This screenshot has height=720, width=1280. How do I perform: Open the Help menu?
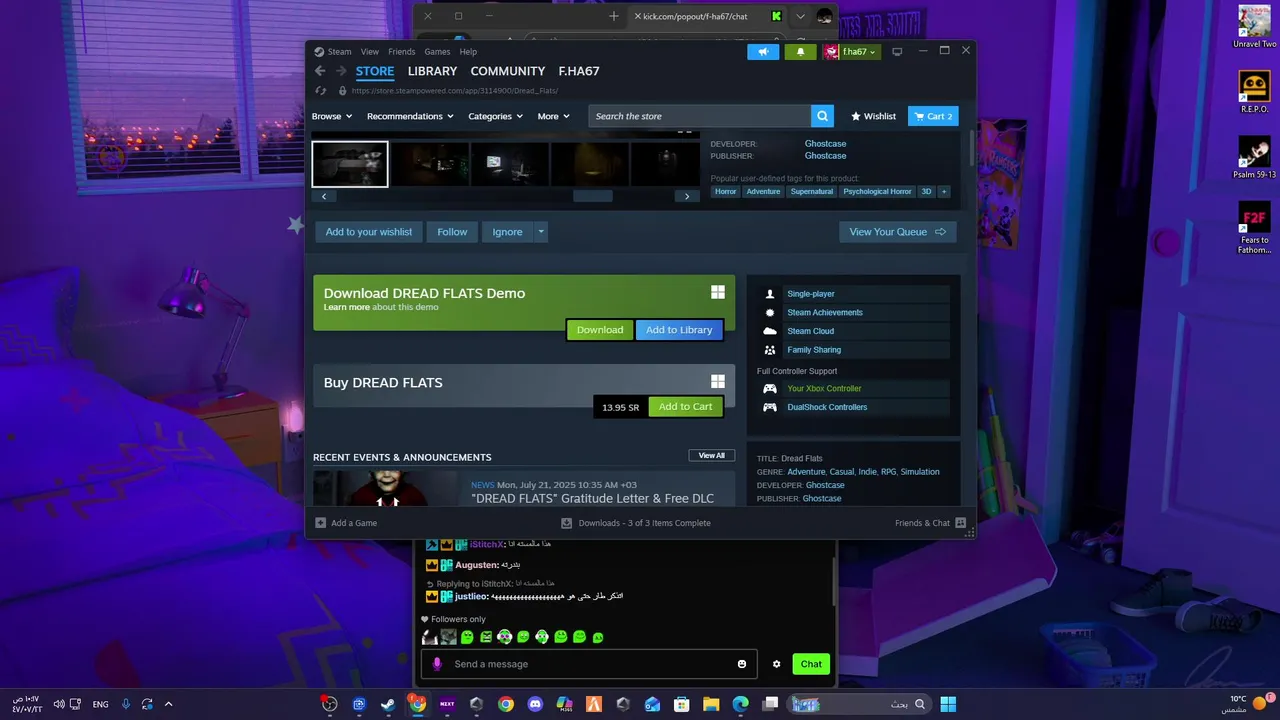point(468,52)
